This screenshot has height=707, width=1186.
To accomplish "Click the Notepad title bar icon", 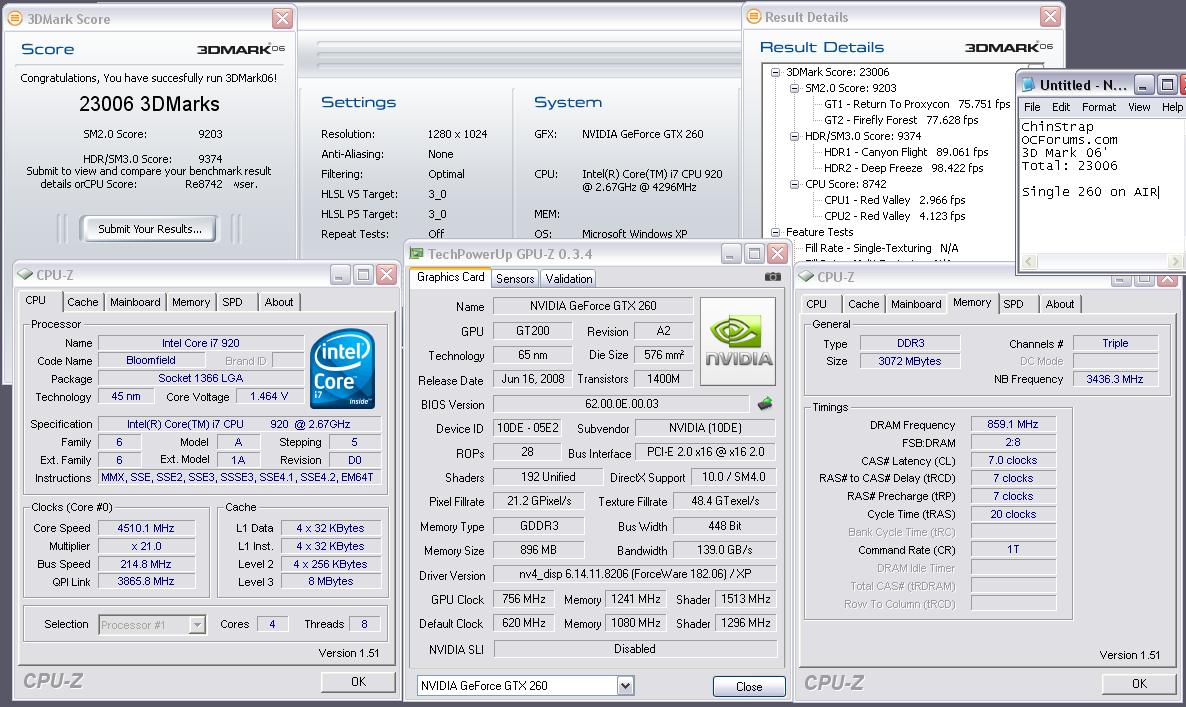I will click(x=1028, y=85).
